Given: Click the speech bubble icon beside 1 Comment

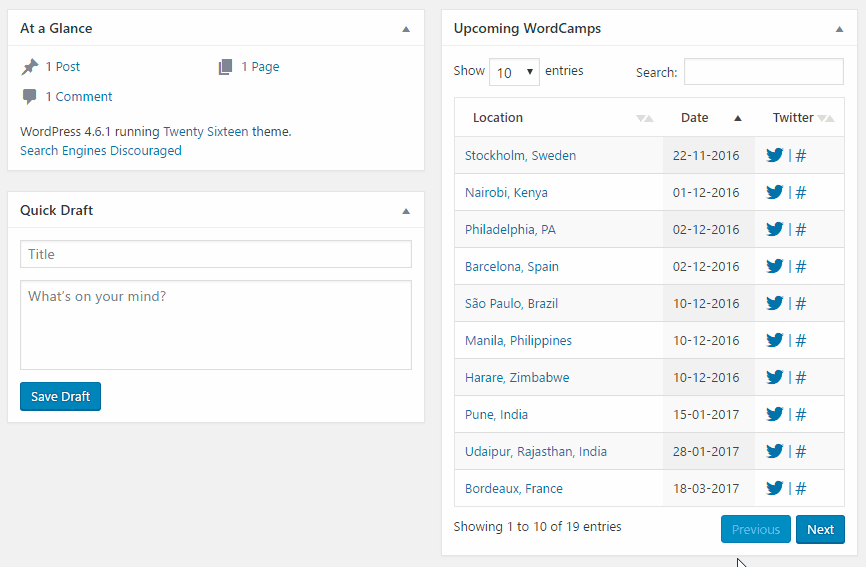Looking at the screenshot, I should [29, 97].
